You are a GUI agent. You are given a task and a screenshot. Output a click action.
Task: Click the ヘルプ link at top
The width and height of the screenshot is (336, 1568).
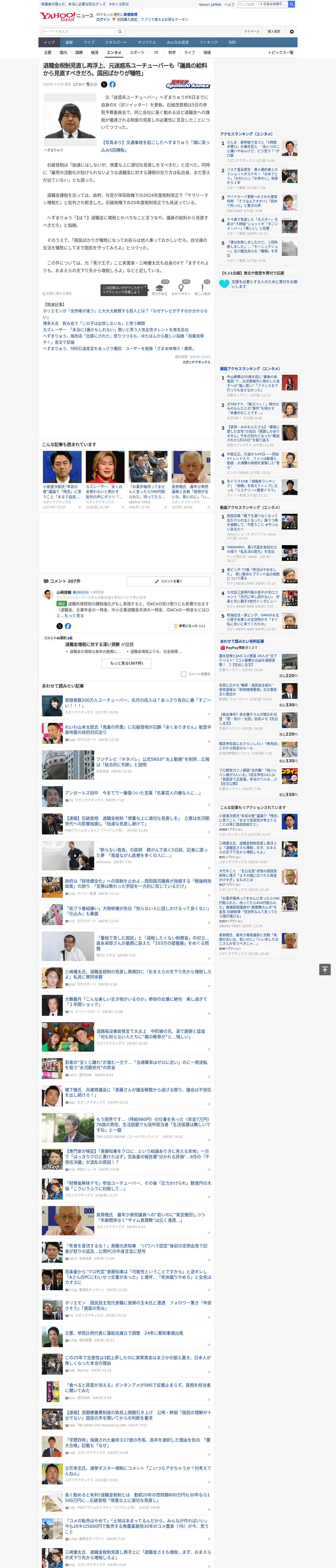pos(229,4)
